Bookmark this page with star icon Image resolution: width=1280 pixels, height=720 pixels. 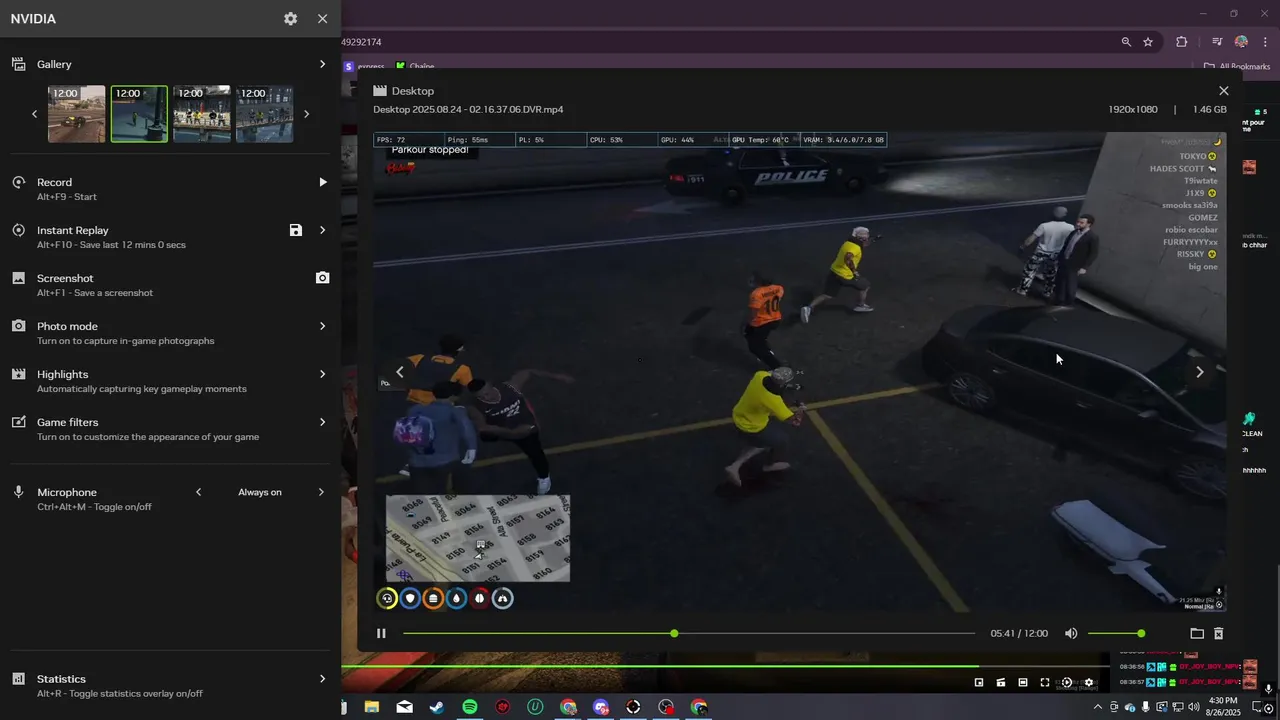(1148, 42)
